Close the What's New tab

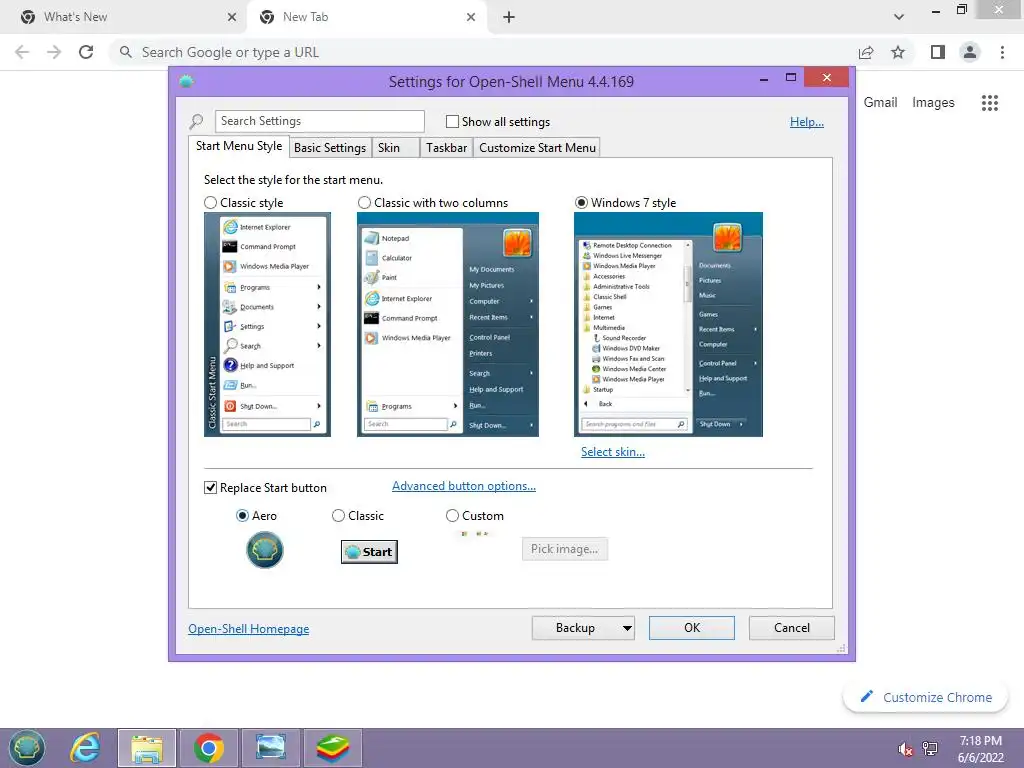(231, 17)
